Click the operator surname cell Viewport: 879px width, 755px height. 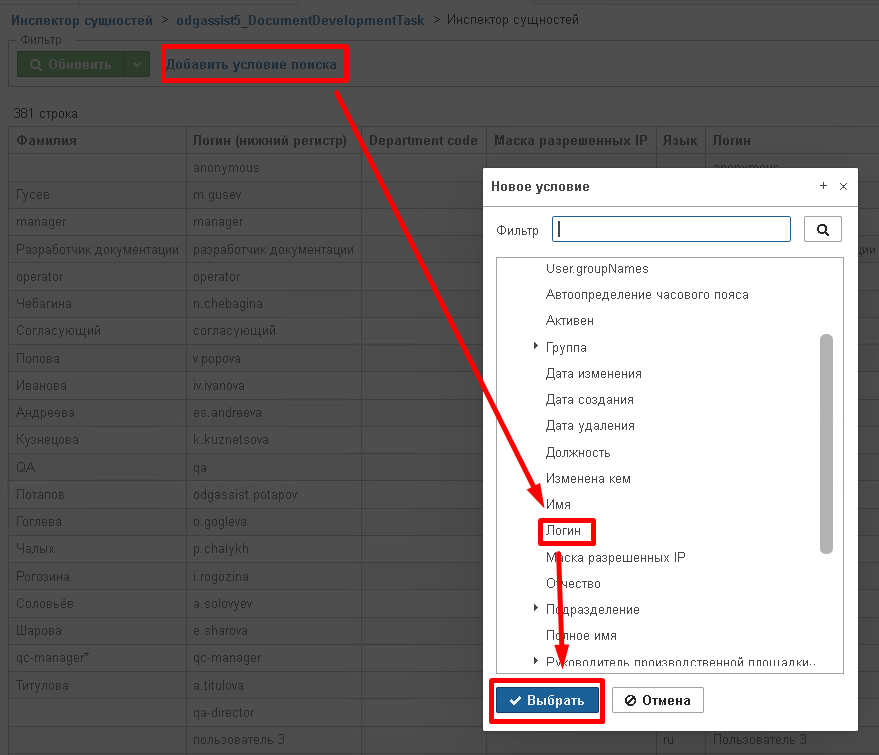pyautogui.click(x=97, y=276)
